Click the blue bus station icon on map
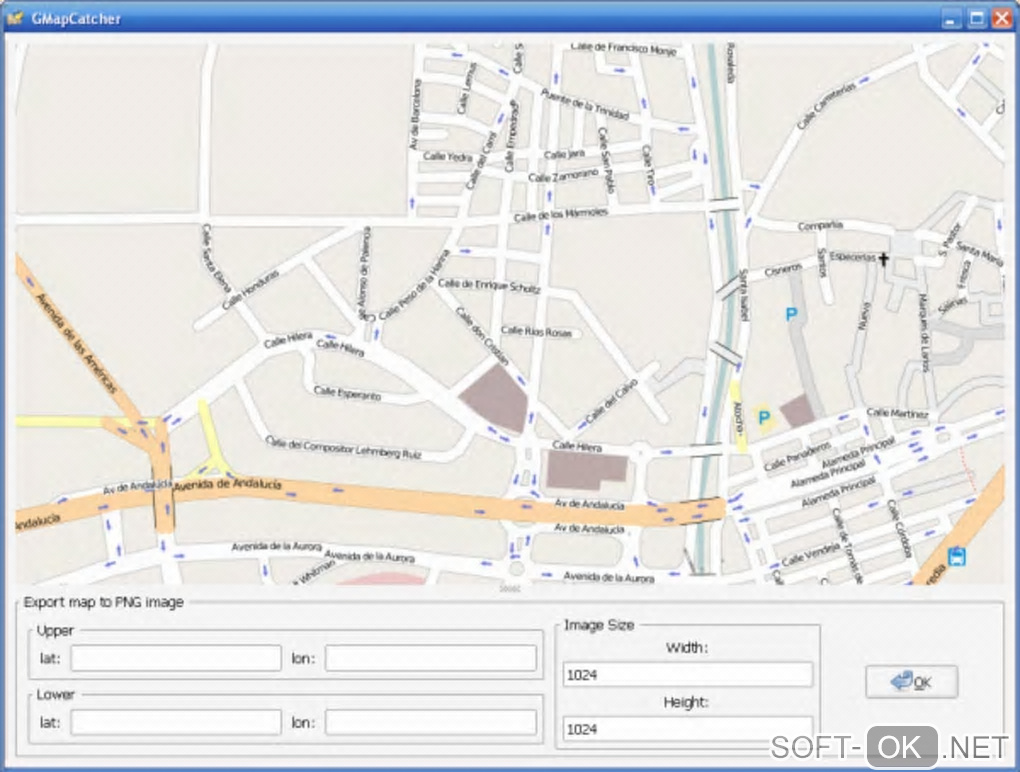The image size is (1020, 772). point(956,557)
